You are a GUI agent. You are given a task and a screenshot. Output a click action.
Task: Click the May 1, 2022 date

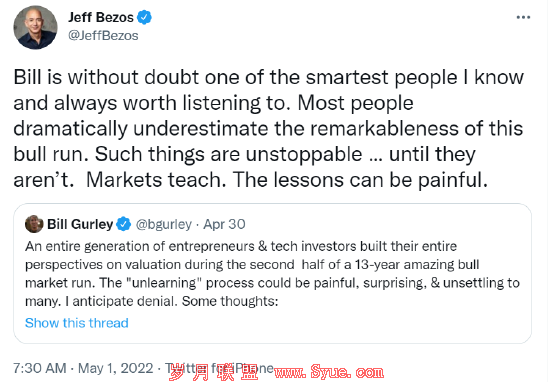[x=115, y=368]
